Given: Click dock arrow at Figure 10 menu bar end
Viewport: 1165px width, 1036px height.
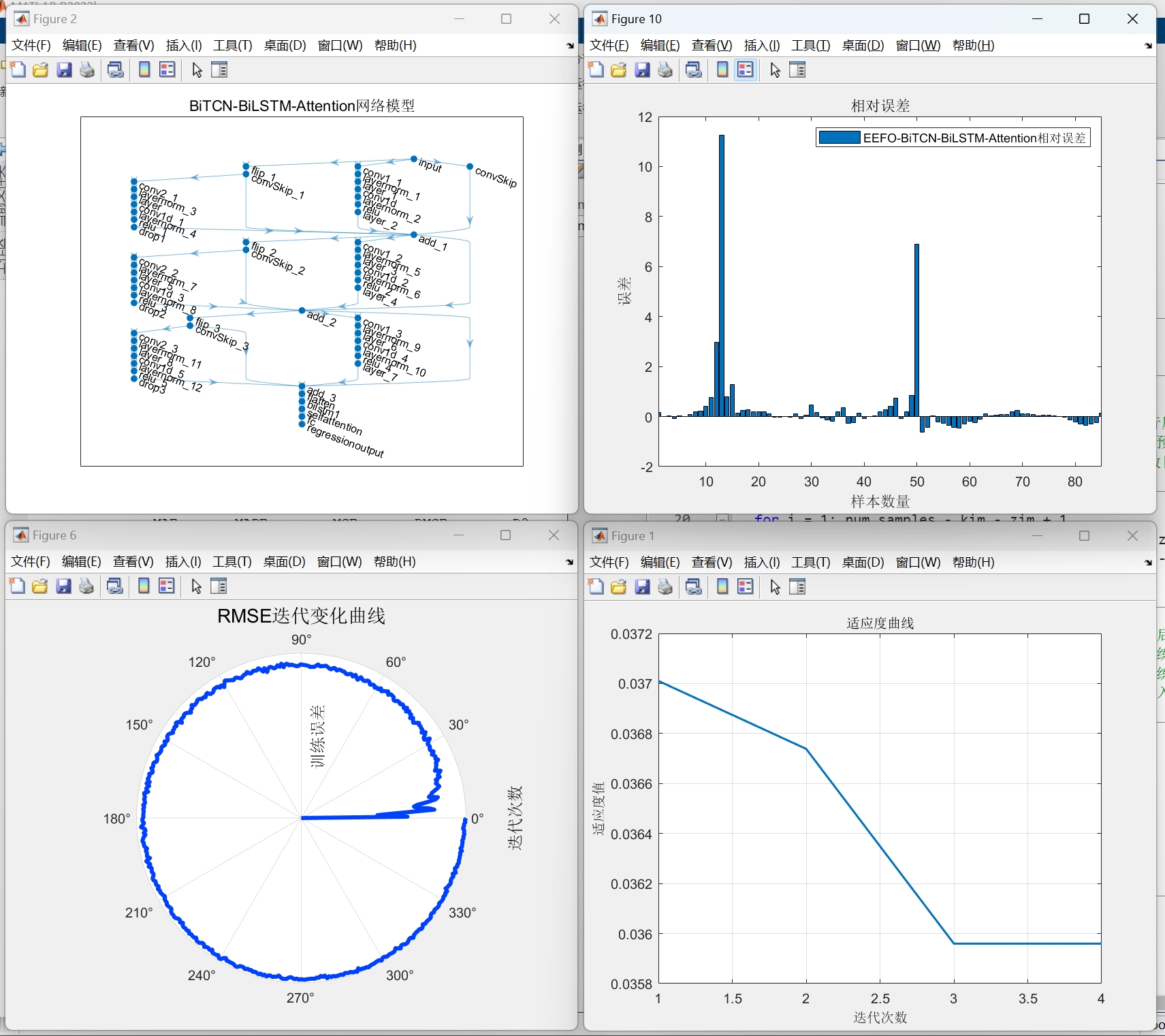Looking at the screenshot, I should tap(1148, 46).
